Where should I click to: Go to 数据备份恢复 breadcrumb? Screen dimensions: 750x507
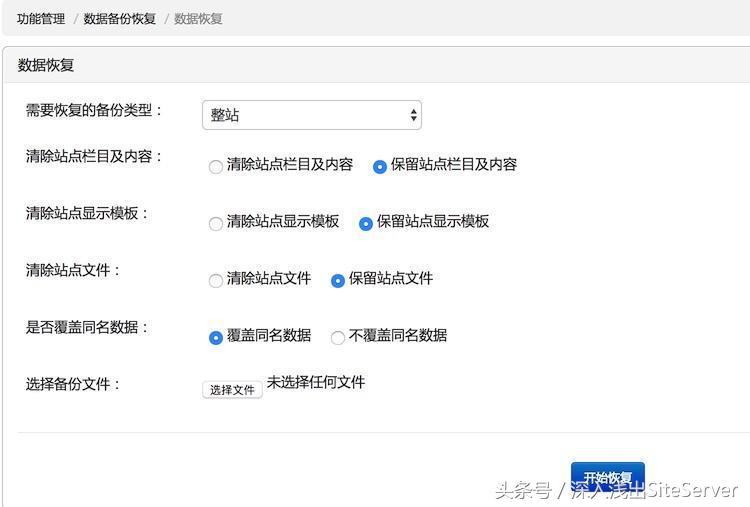point(120,19)
